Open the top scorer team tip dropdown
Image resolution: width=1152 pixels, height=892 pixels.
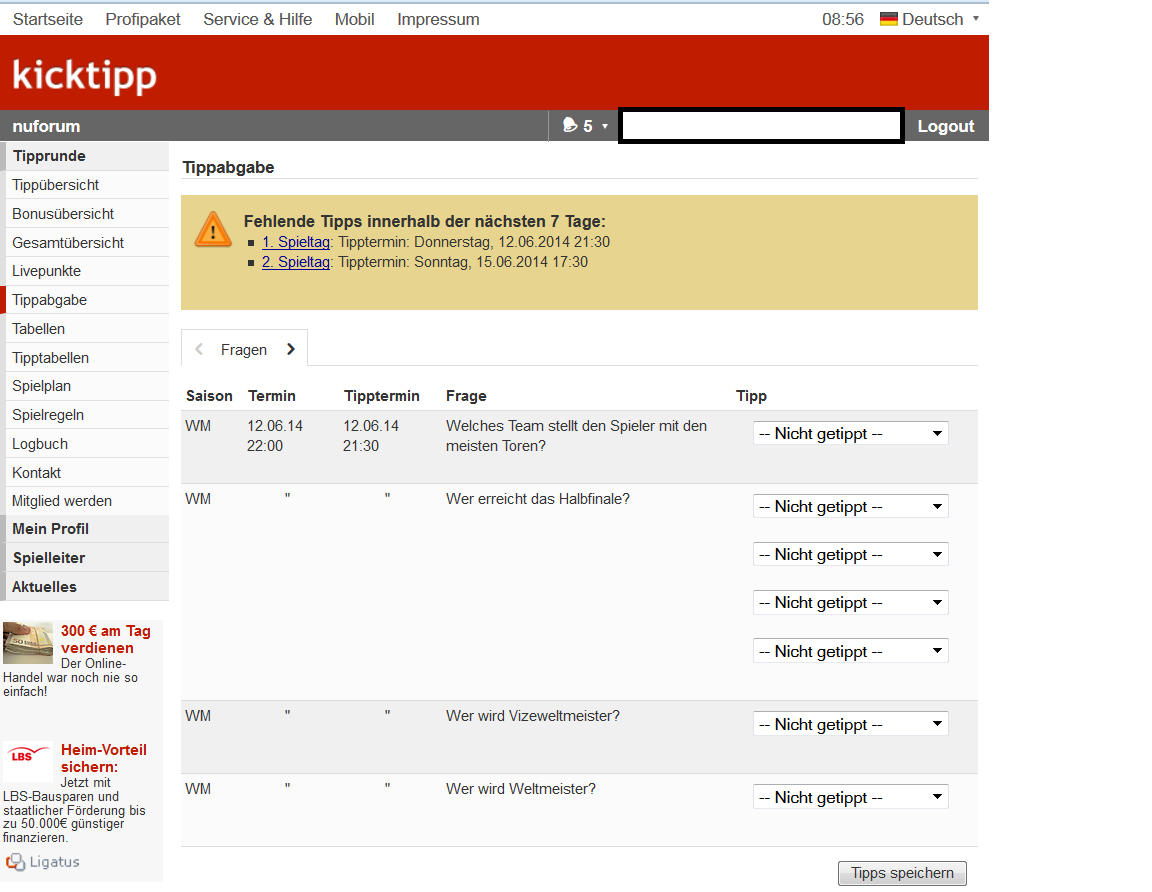[850, 434]
